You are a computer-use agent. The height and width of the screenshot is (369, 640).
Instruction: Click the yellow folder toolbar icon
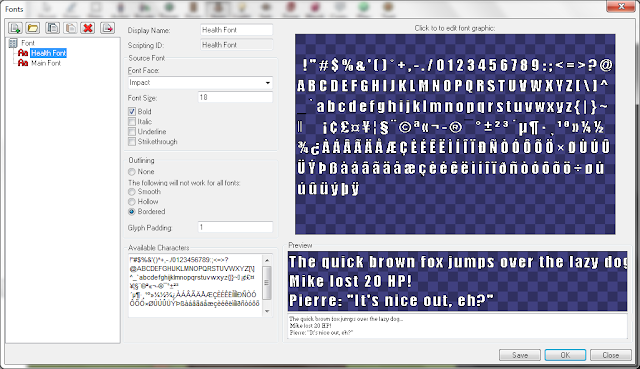point(33,28)
